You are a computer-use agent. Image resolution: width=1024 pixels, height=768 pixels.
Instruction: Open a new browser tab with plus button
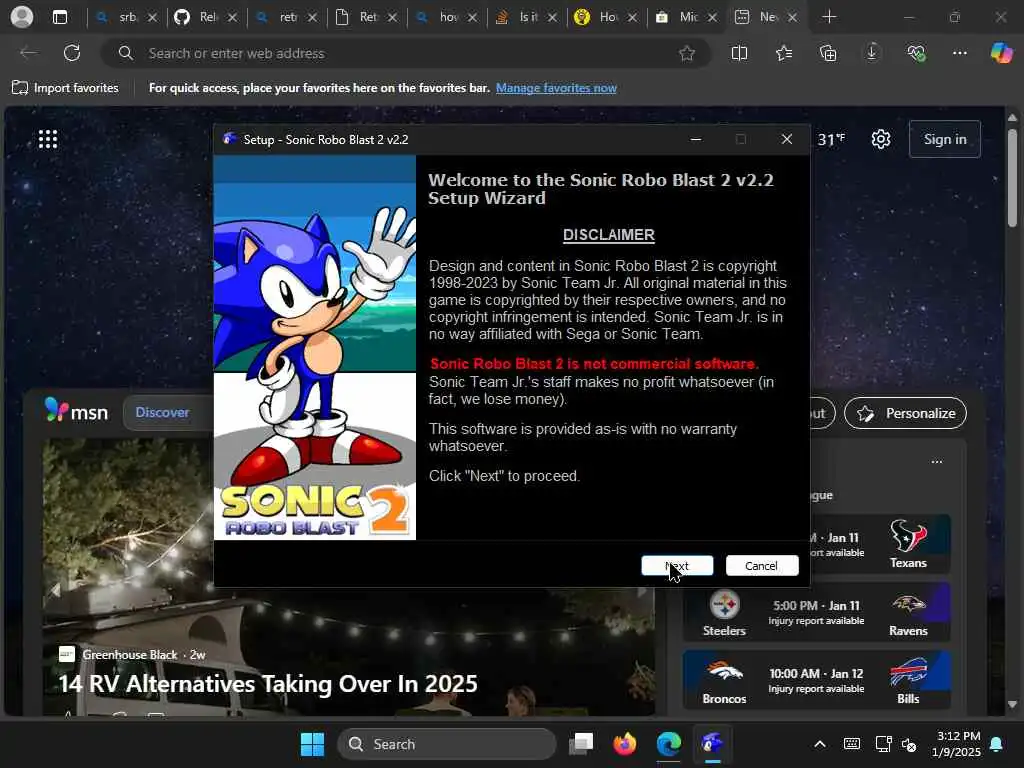click(x=829, y=17)
